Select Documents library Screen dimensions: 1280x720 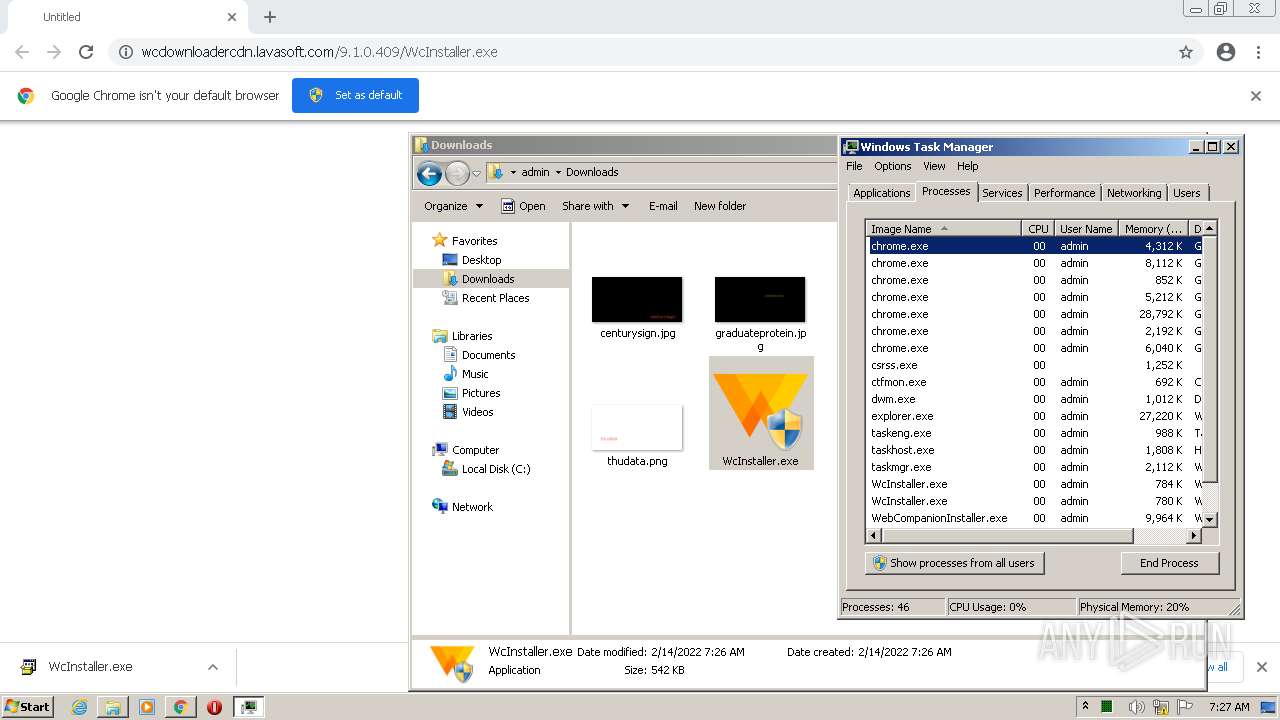[488, 355]
